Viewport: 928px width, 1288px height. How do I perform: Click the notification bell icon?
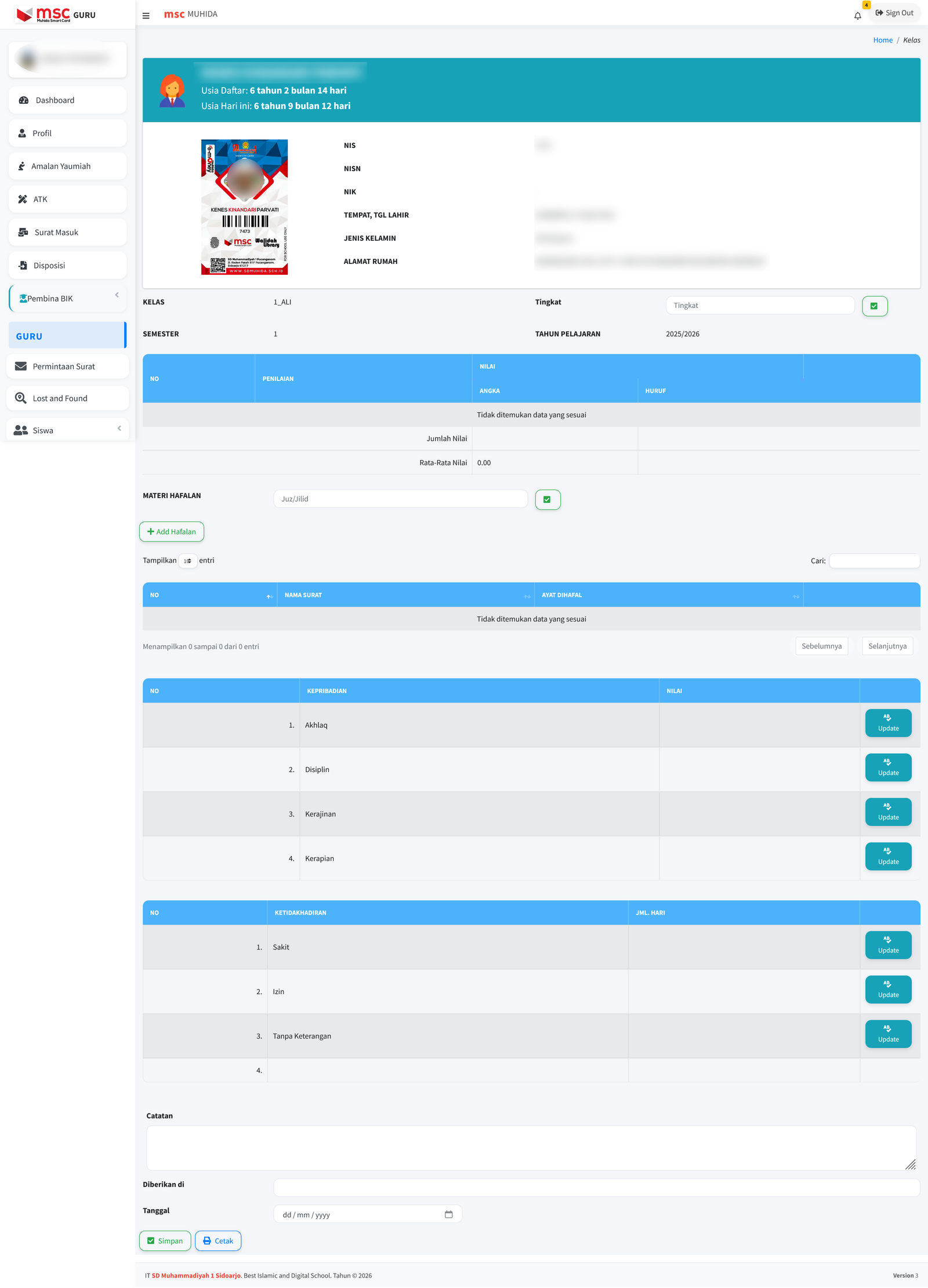[858, 16]
